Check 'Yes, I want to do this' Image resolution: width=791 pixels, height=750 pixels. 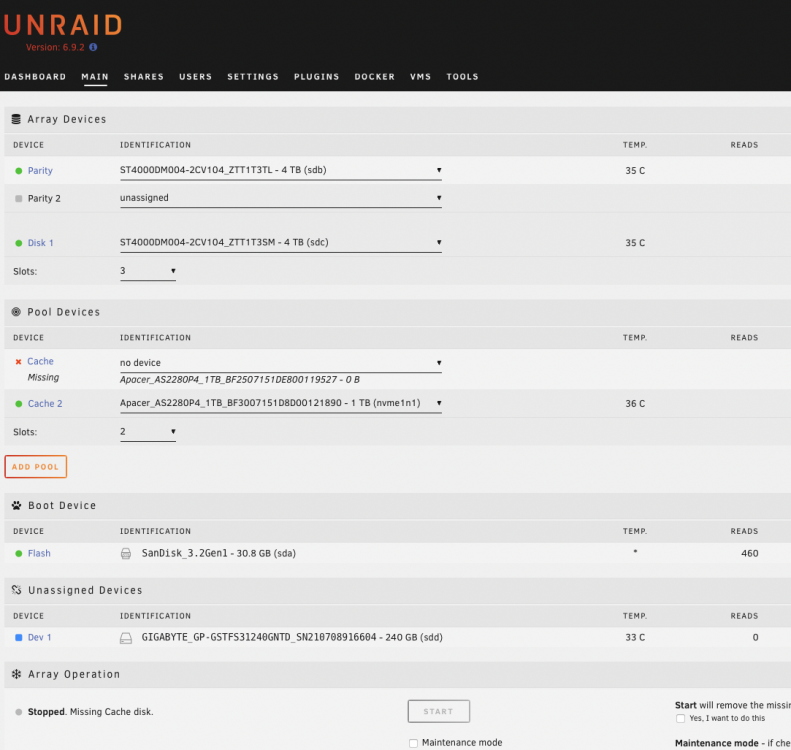tap(681, 718)
